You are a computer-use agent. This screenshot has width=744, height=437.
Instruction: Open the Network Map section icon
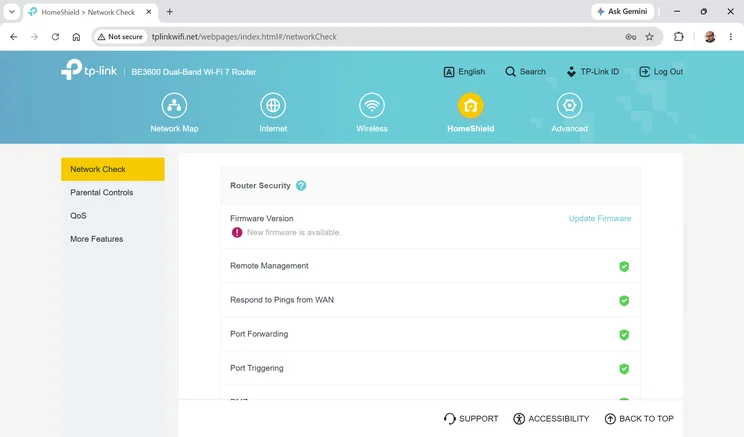(x=174, y=105)
